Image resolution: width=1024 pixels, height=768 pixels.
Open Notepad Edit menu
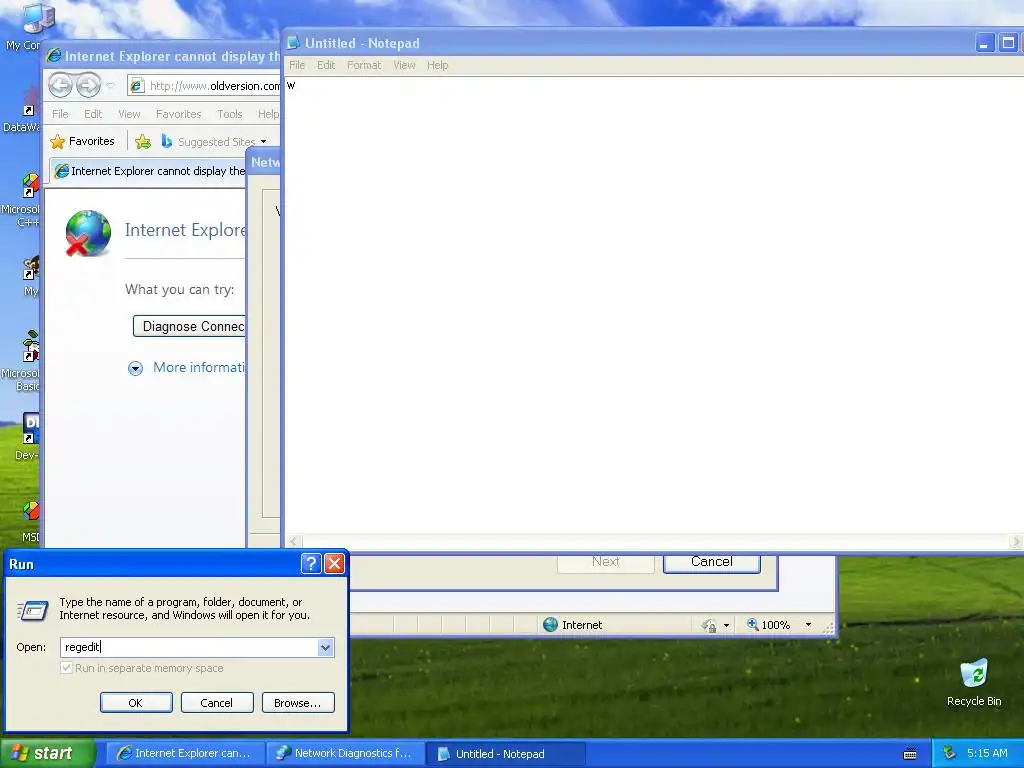326,65
